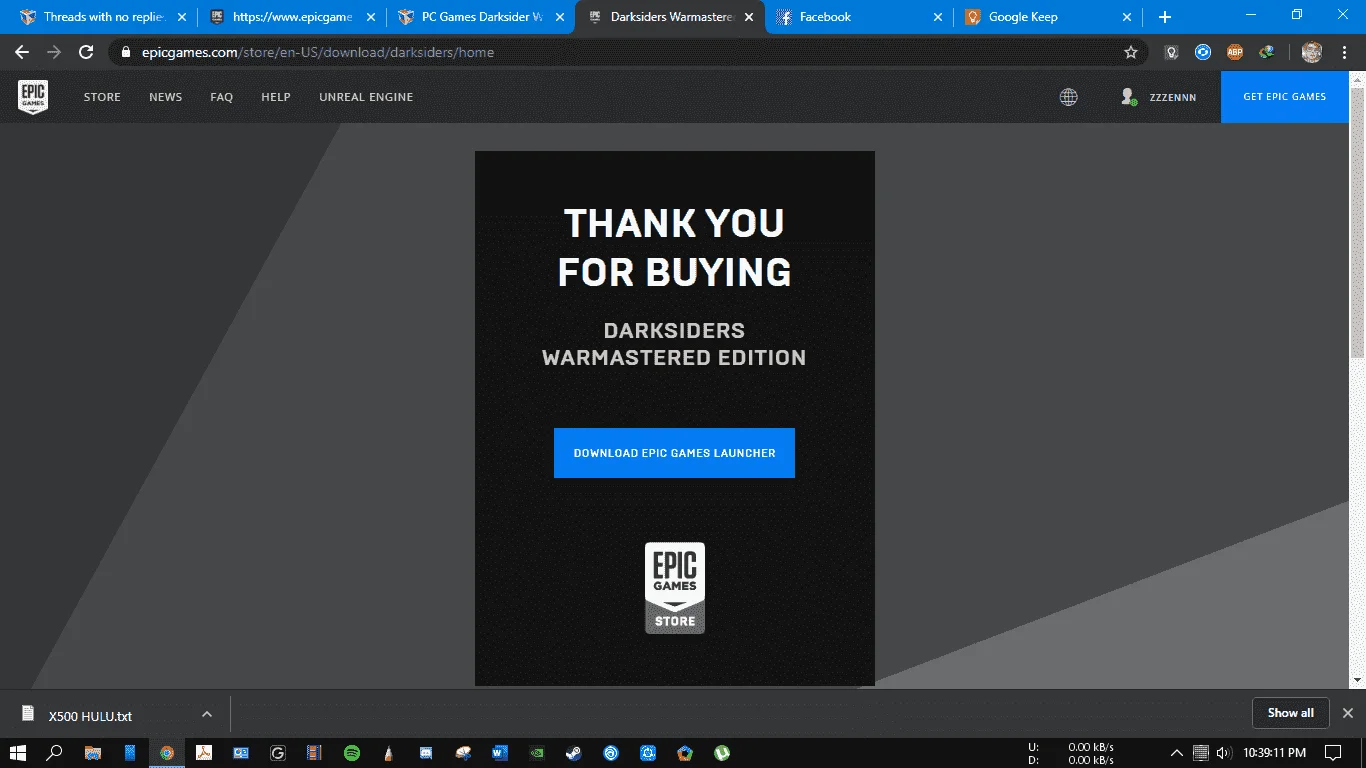The height and width of the screenshot is (768, 1366).
Task: Open a new browser tab
Action: (1165, 17)
